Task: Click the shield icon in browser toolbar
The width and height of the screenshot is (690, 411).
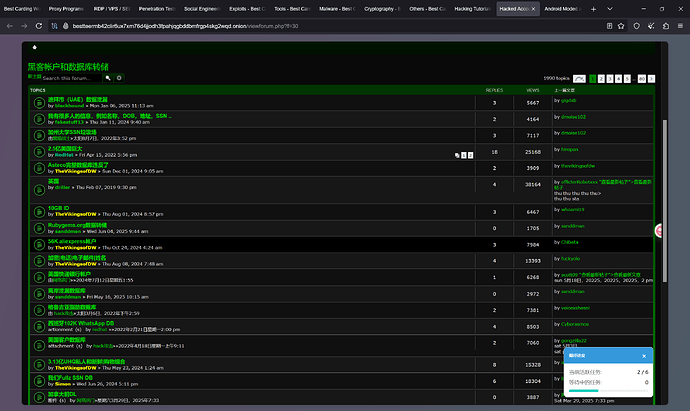Action: click(x=636, y=26)
